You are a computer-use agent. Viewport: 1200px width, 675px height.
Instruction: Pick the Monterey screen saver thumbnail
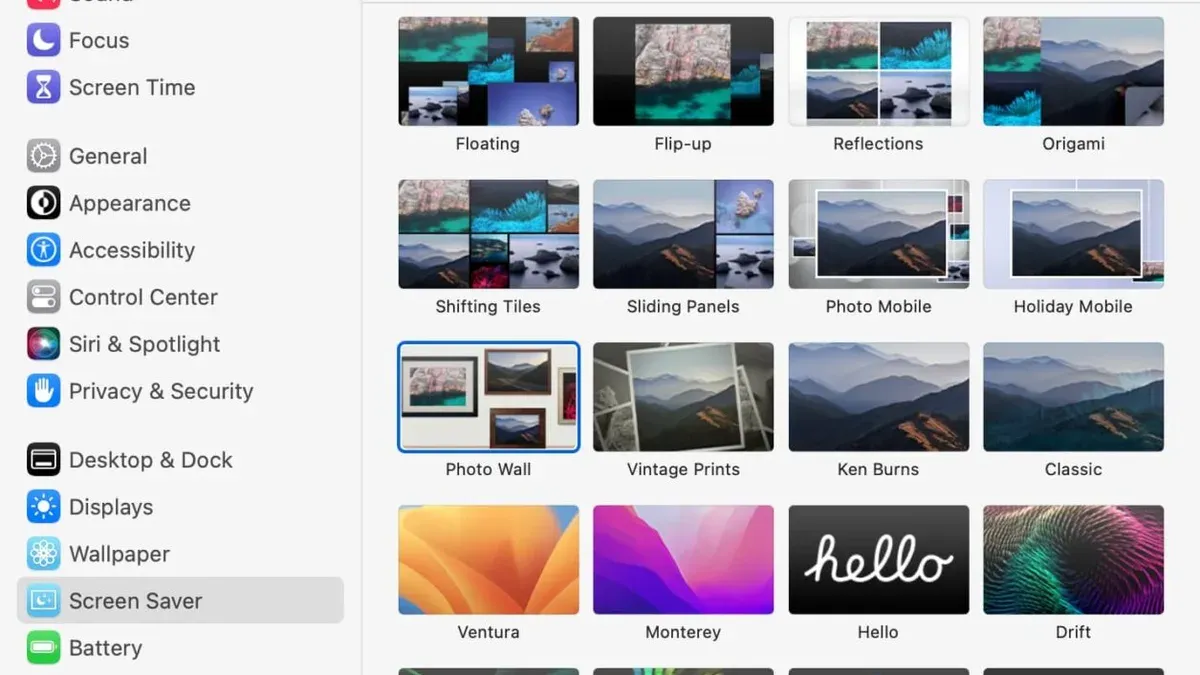[683, 559]
